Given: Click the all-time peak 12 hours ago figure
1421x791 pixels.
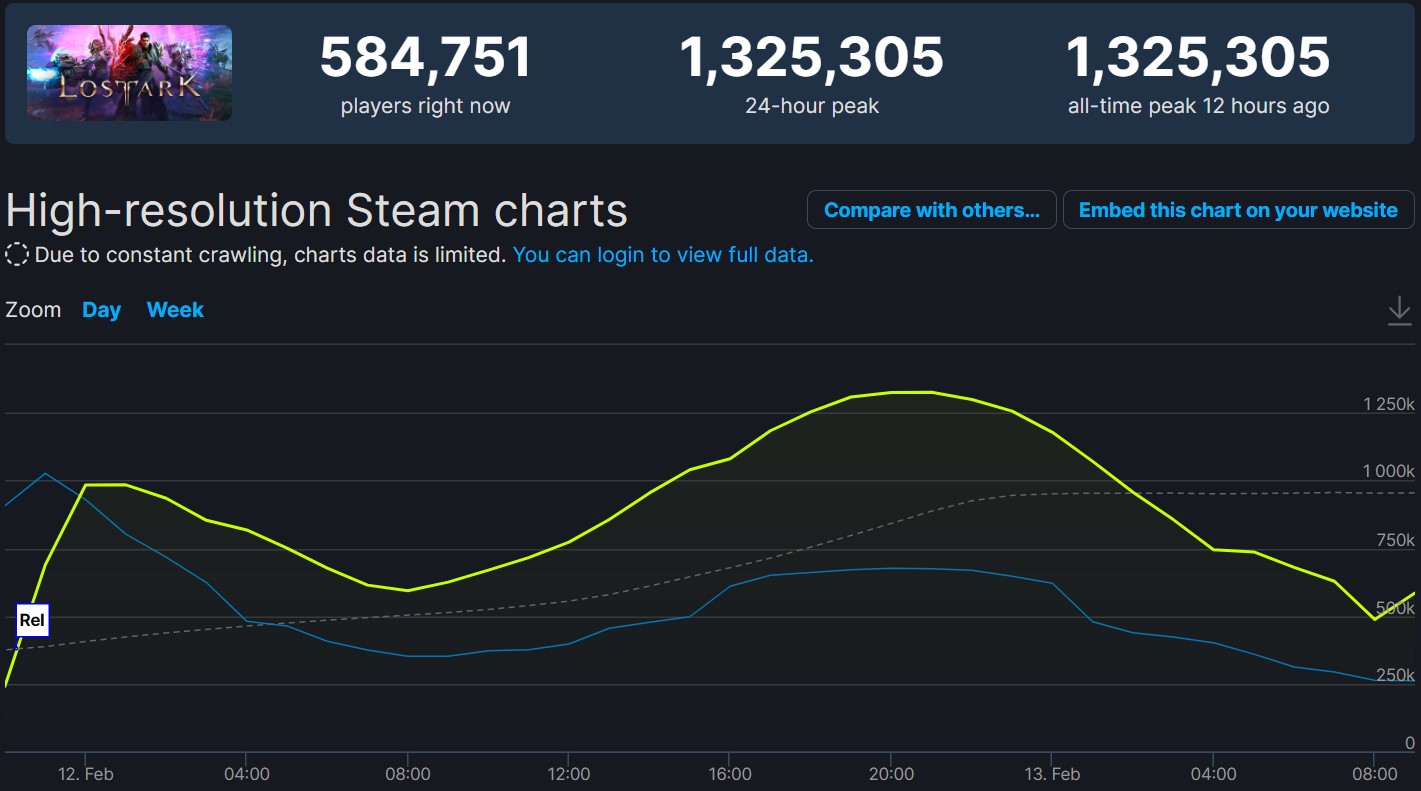Looking at the screenshot, I should pyautogui.click(x=1198, y=58).
